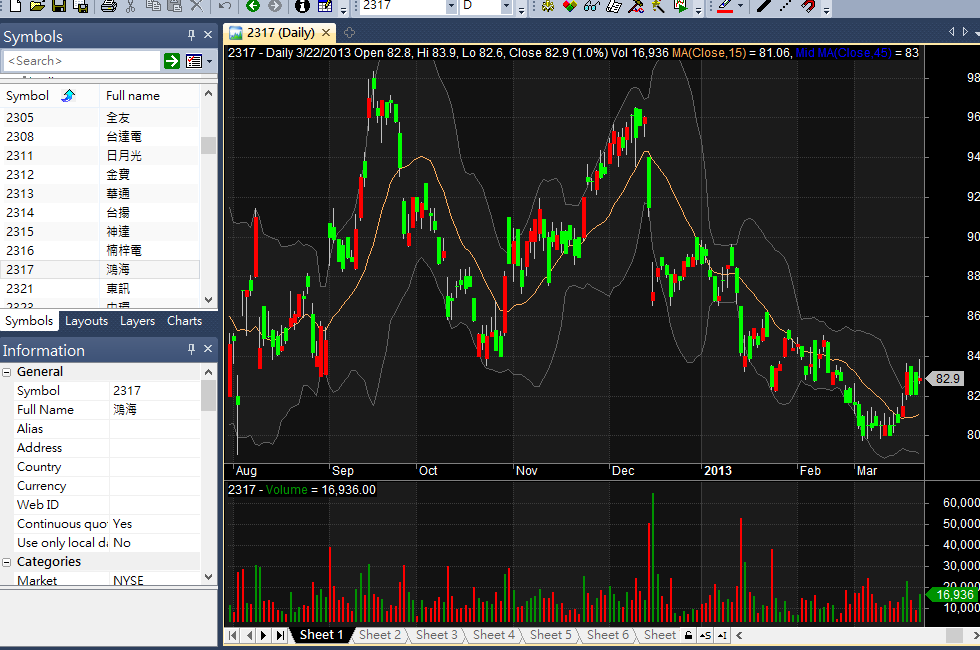Click the Full name column header
The width and height of the screenshot is (980, 650).
149,96
